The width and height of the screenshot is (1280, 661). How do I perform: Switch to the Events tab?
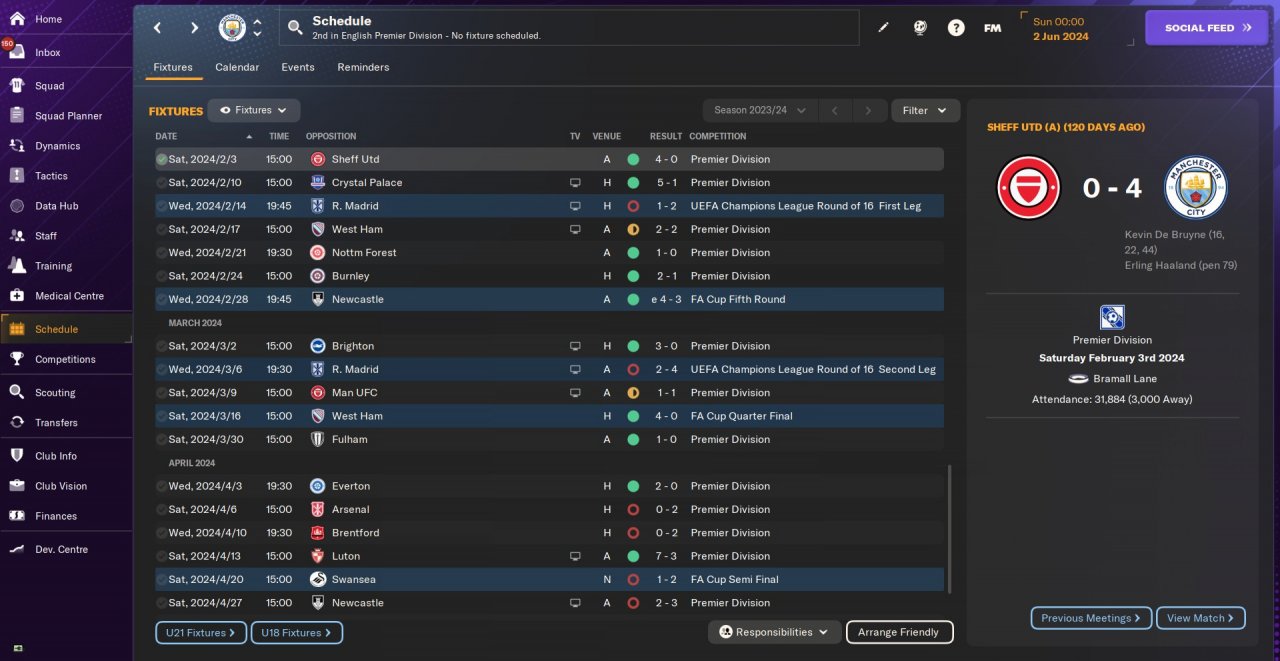coord(298,67)
